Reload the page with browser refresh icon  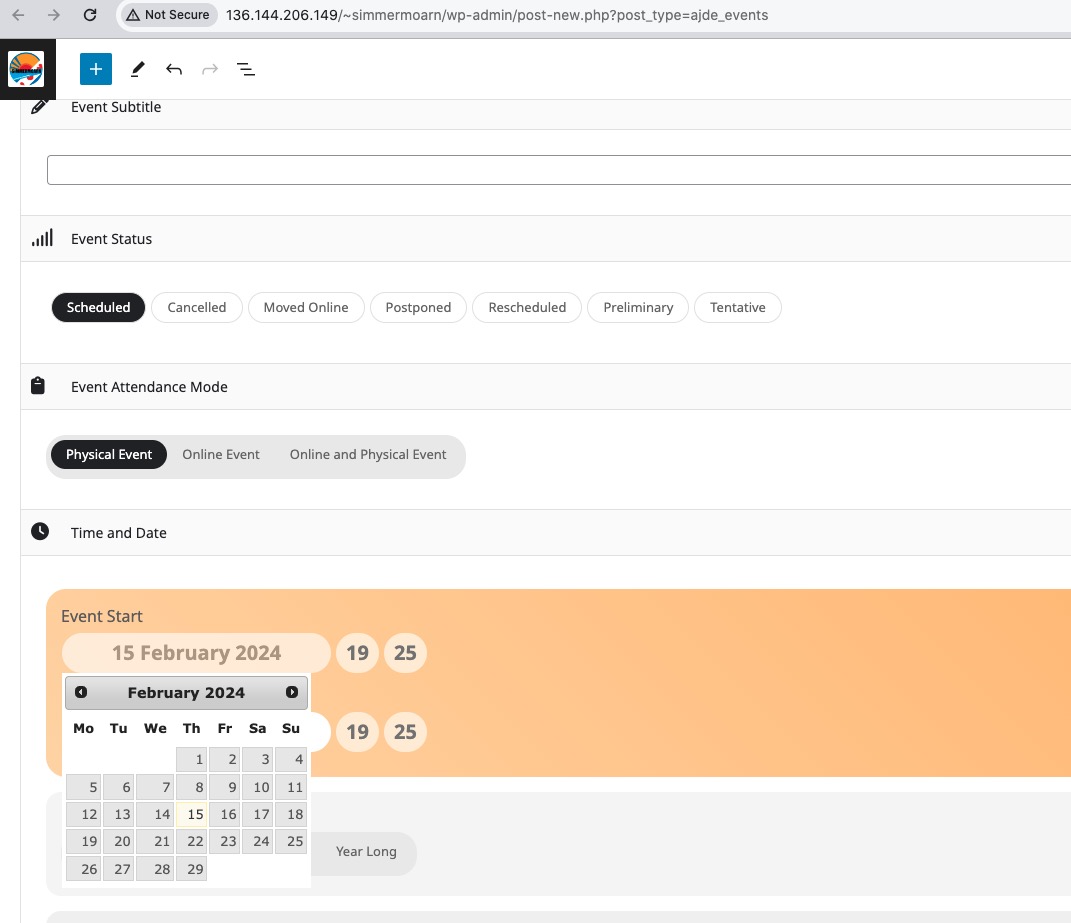(x=89, y=14)
